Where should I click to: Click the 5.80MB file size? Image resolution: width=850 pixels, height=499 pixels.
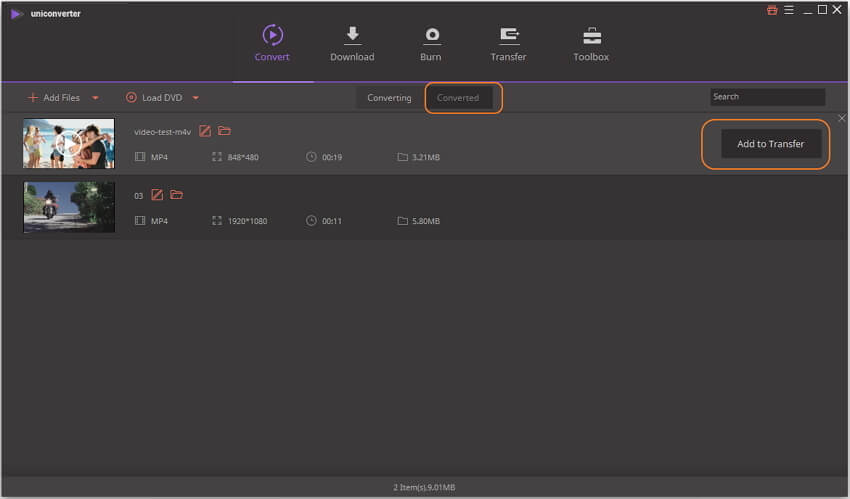pyautogui.click(x=426, y=221)
